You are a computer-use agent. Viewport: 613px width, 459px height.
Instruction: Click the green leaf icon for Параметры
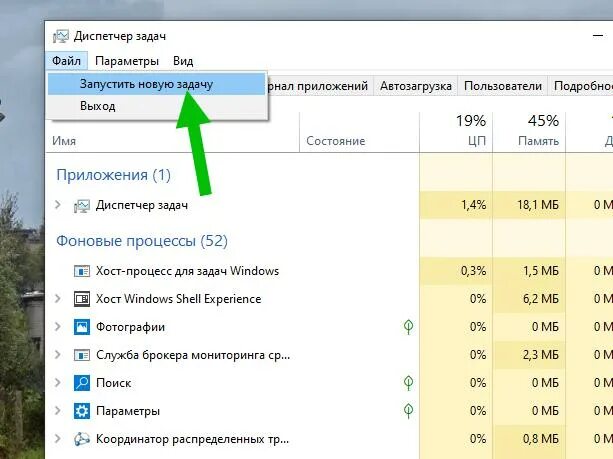coord(408,411)
